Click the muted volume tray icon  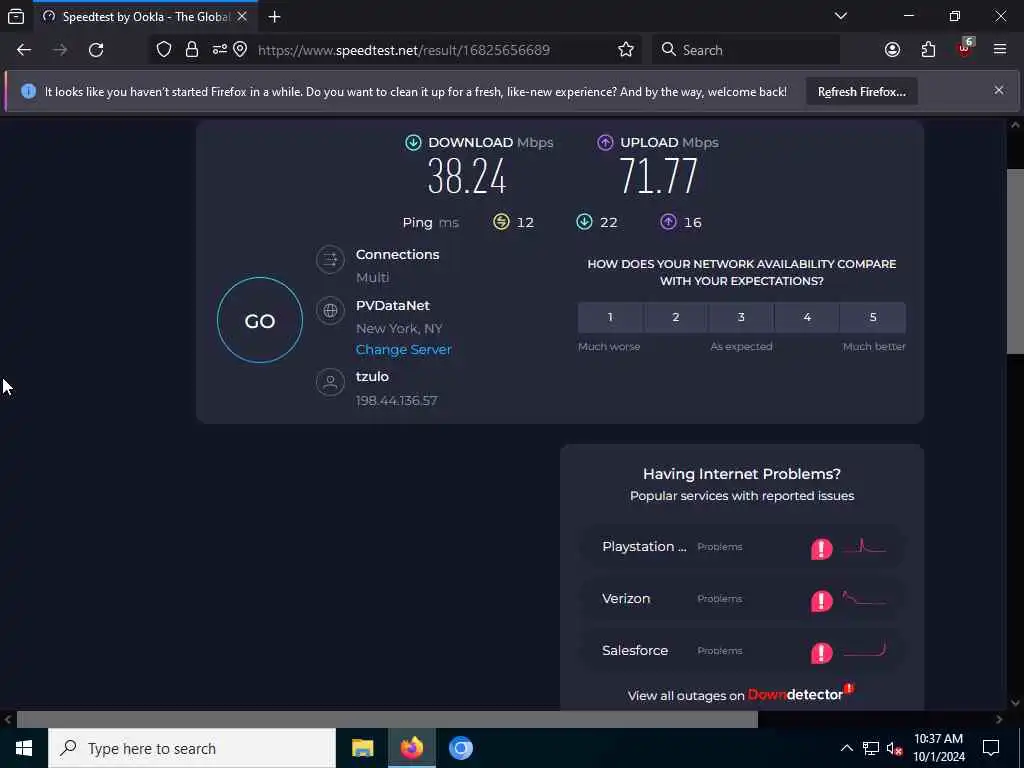pyautogui.click(x=894, y=748)
